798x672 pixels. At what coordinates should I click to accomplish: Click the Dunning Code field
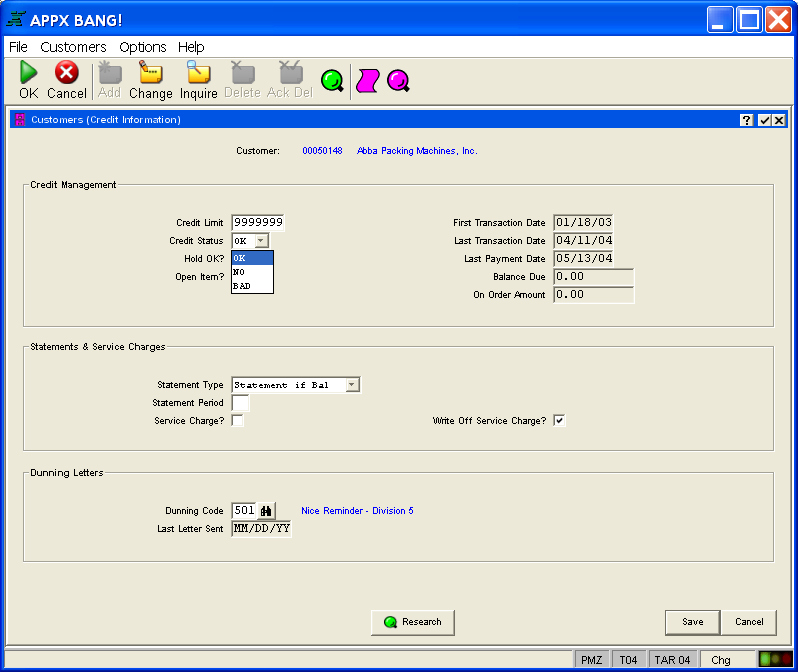244,511
